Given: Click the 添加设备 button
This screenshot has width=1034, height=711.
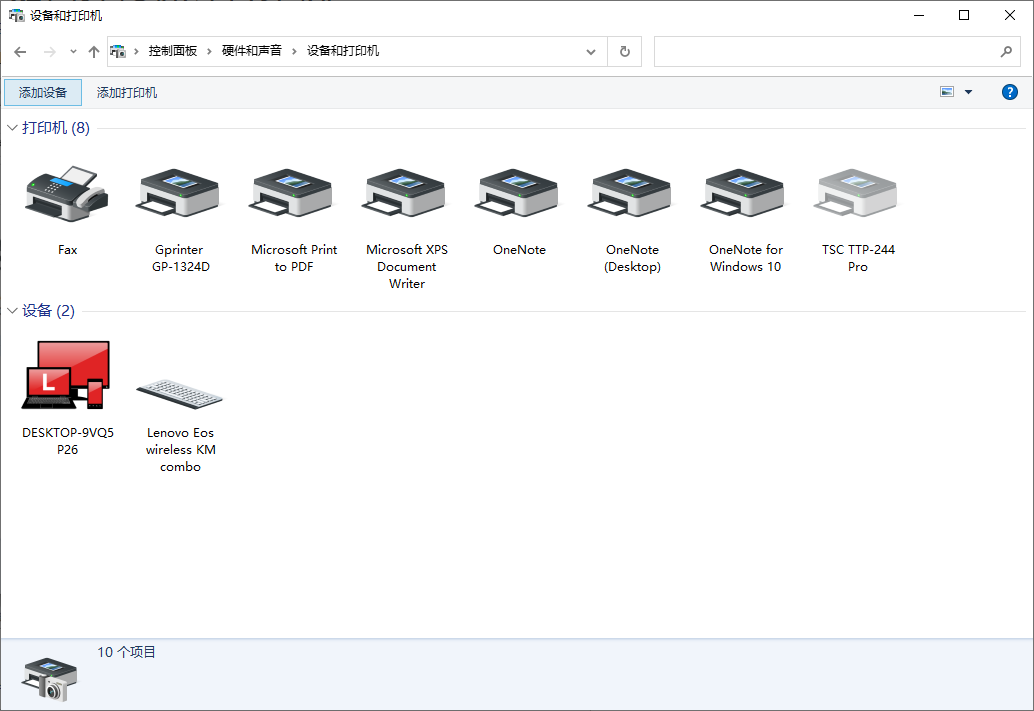Looking at the screenshot, I should [43, 93].
